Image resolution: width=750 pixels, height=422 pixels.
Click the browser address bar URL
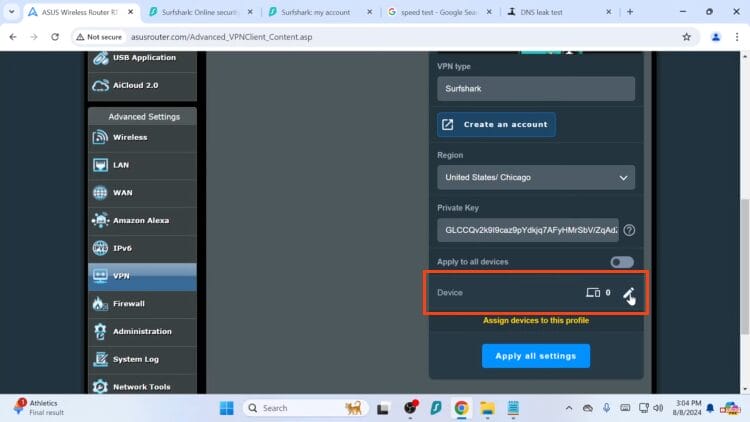(221, 37)
